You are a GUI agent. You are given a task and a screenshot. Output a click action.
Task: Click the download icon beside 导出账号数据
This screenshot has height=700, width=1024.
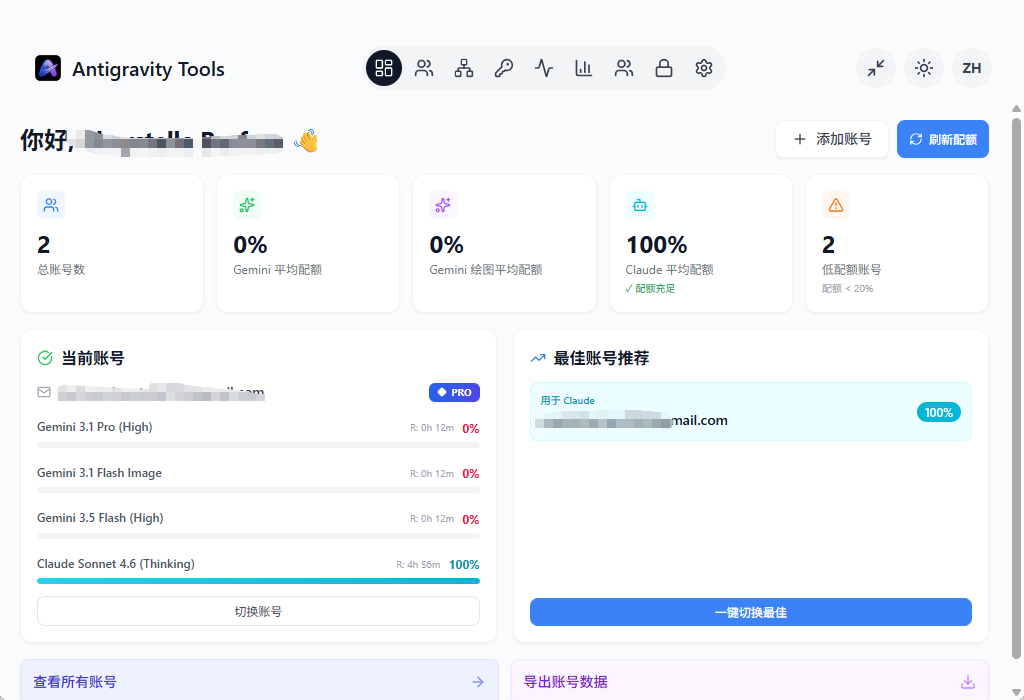tap(968, 682)
